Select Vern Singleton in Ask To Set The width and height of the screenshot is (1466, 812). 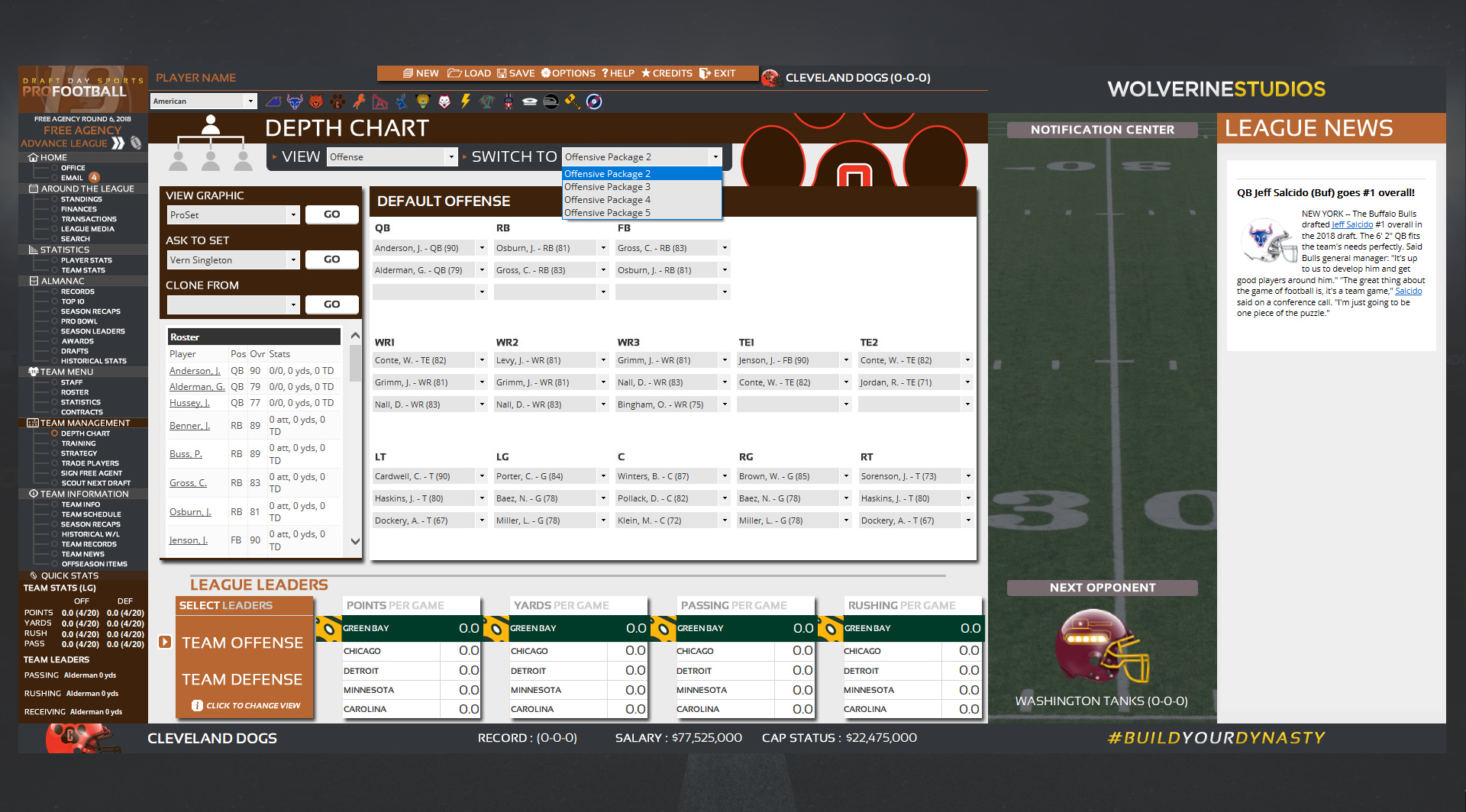[229, 259]
